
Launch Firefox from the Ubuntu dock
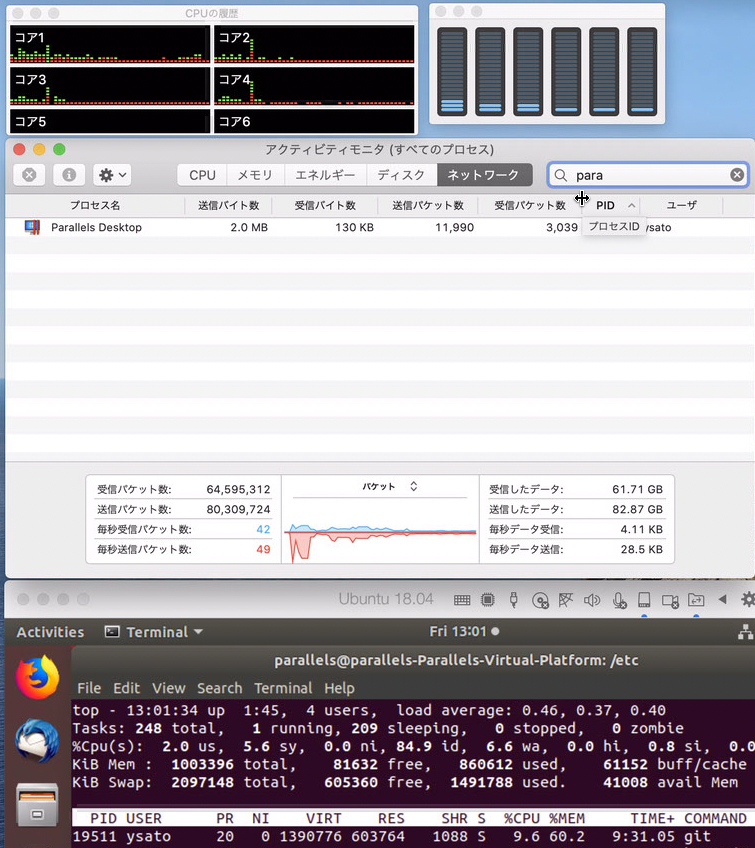[37, 679]
